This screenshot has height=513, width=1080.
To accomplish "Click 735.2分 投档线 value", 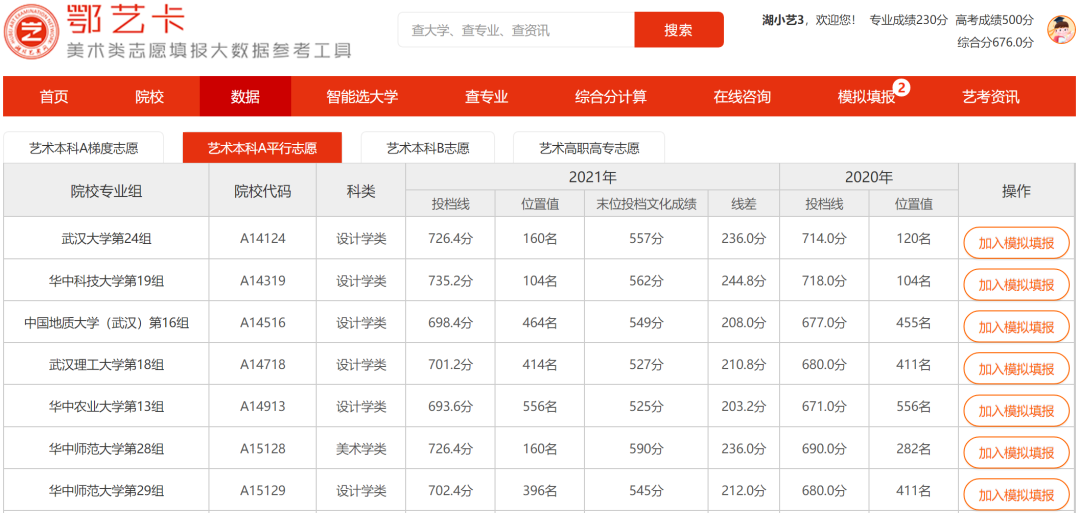I will [x=450, y=281].
